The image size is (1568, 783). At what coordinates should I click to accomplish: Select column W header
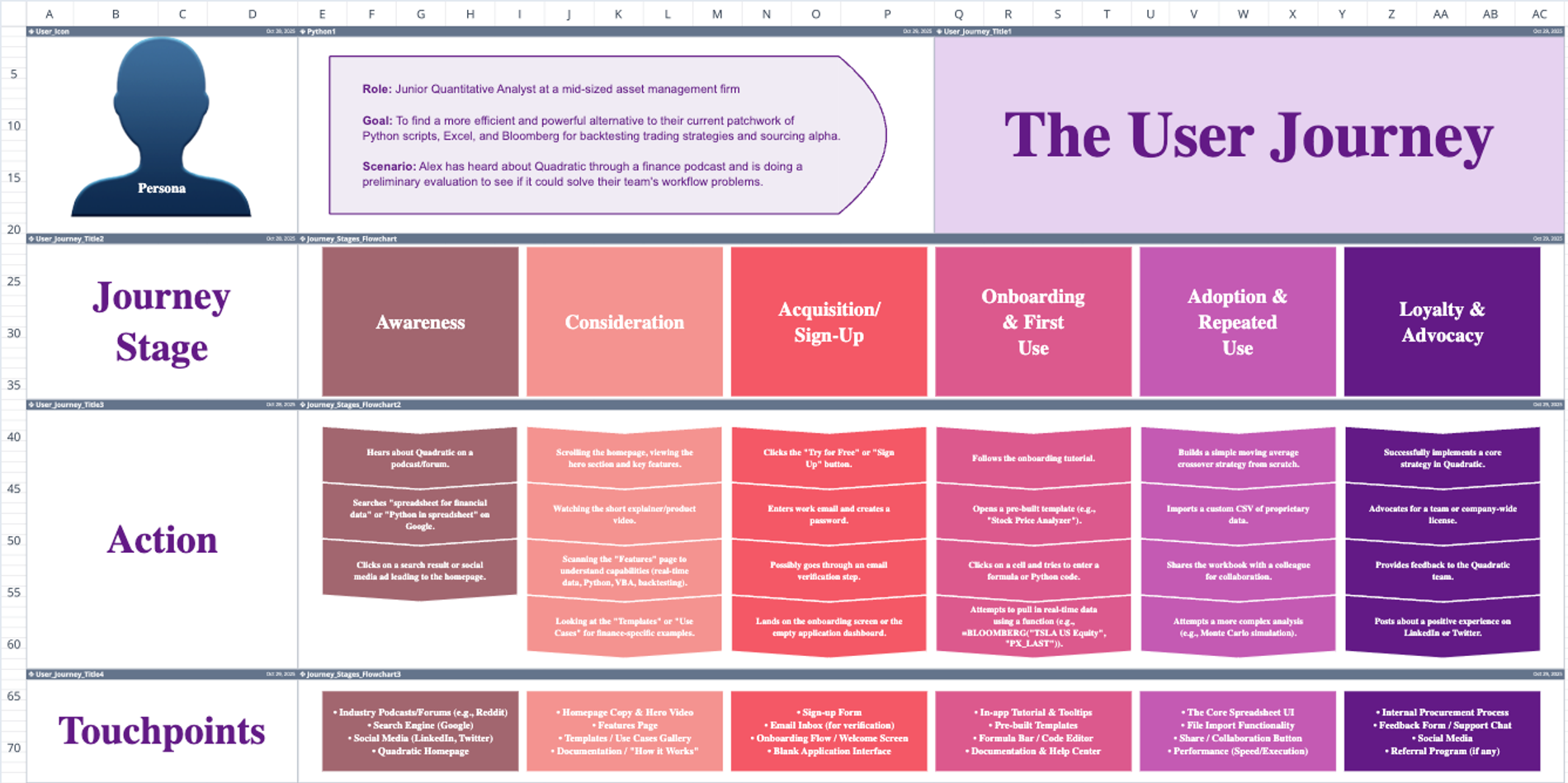point(1243,13)
